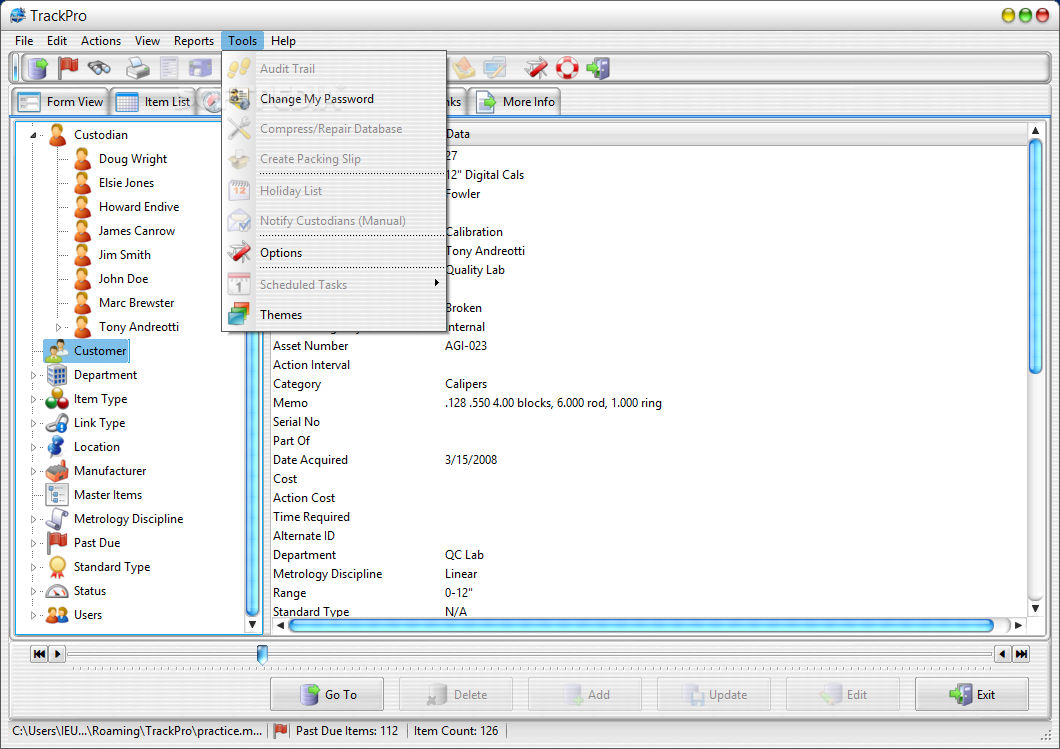
Task: Choose Options in the Tools menu
Action: tap(334, 253)
